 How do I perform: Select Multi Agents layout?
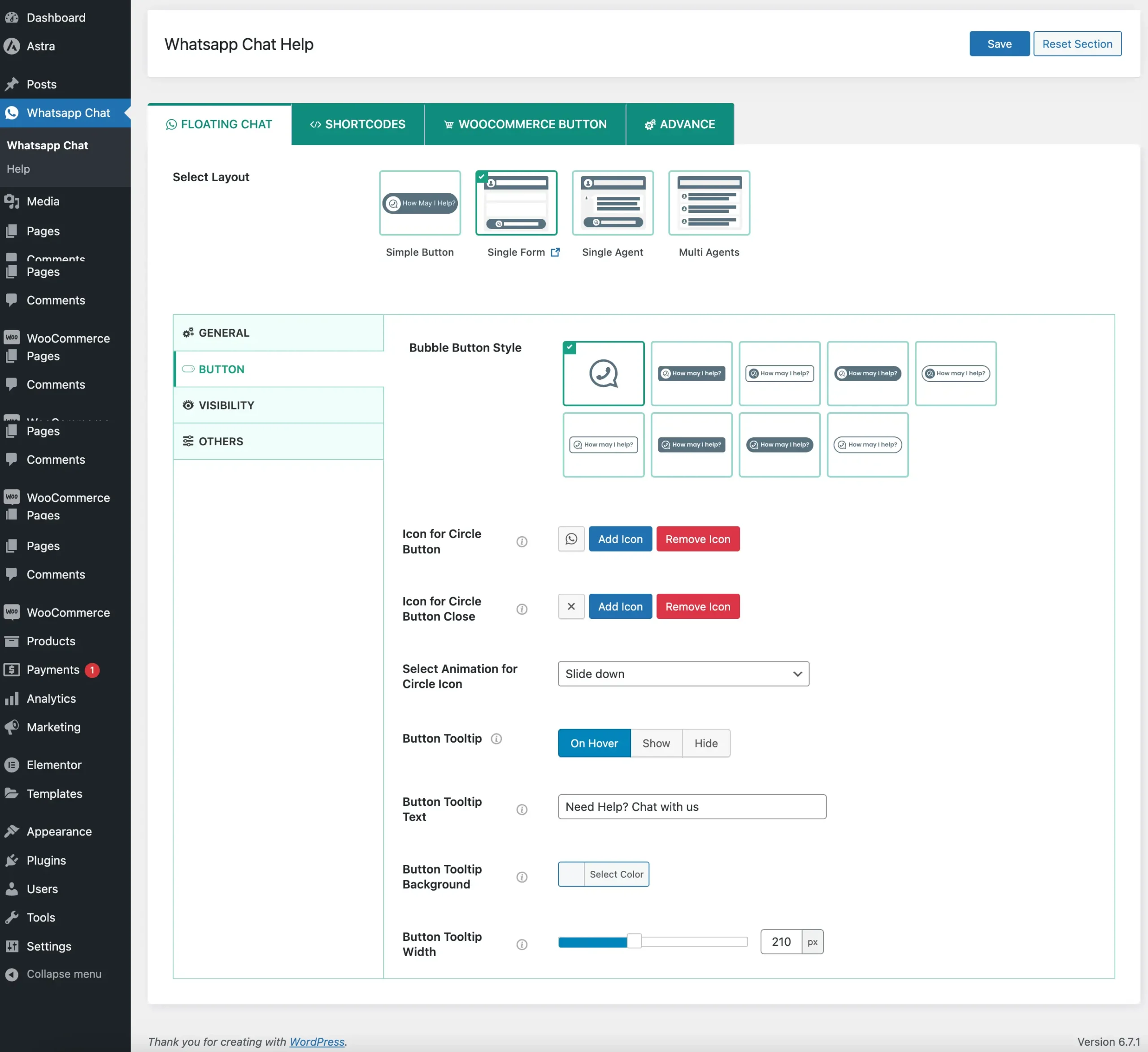tap(709, 203)
